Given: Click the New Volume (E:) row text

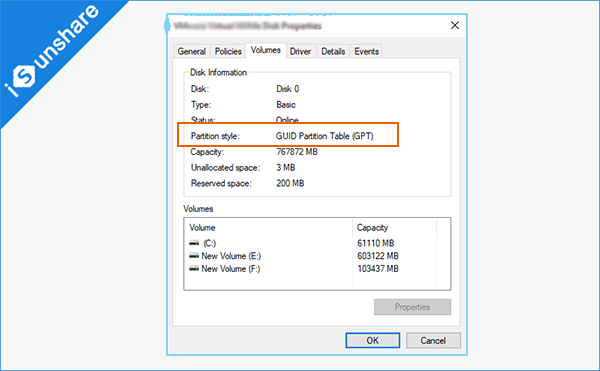Looking at the screenshot, I should pos(231,256).
